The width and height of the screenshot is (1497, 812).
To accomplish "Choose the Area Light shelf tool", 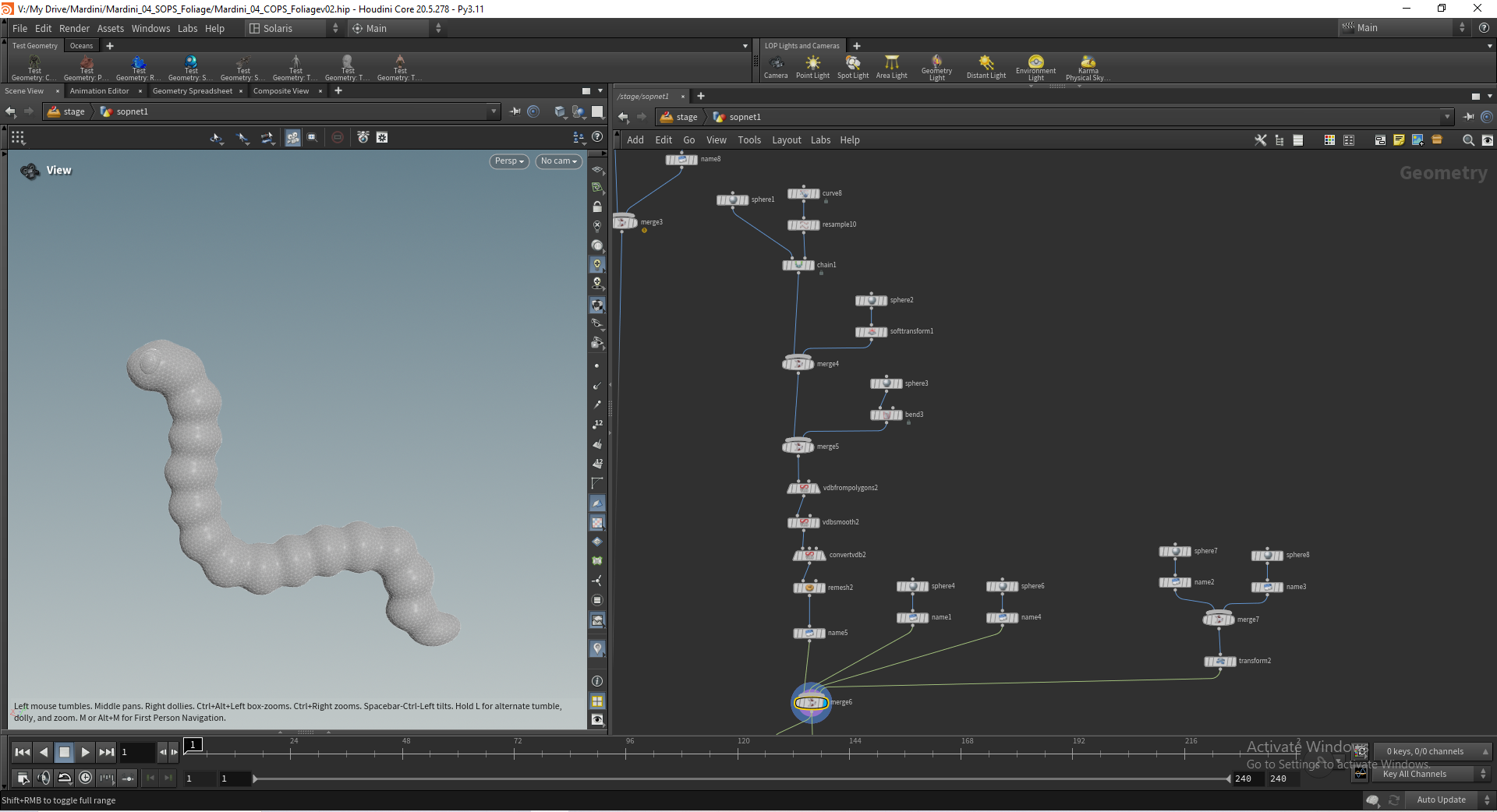I will (x=891, y=67).
